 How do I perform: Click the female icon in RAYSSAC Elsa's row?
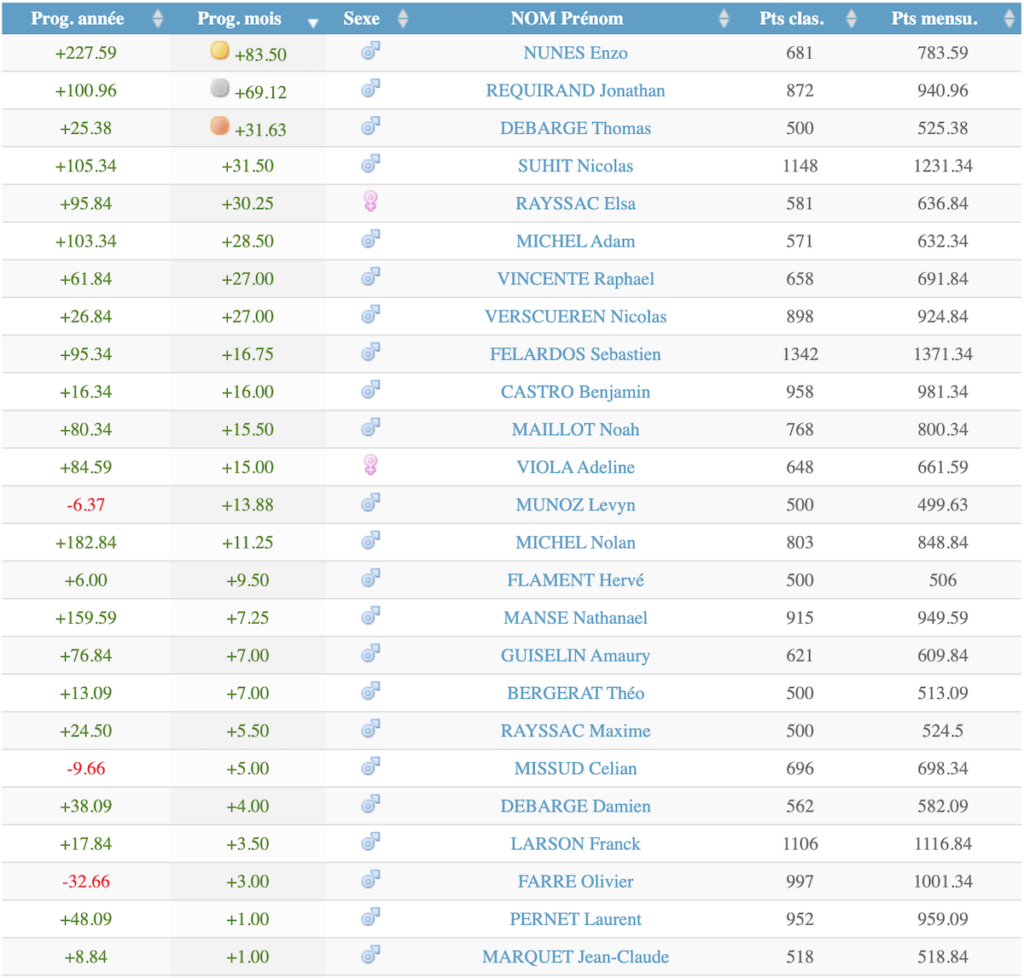pyautogui.click(x=370, y=203)
